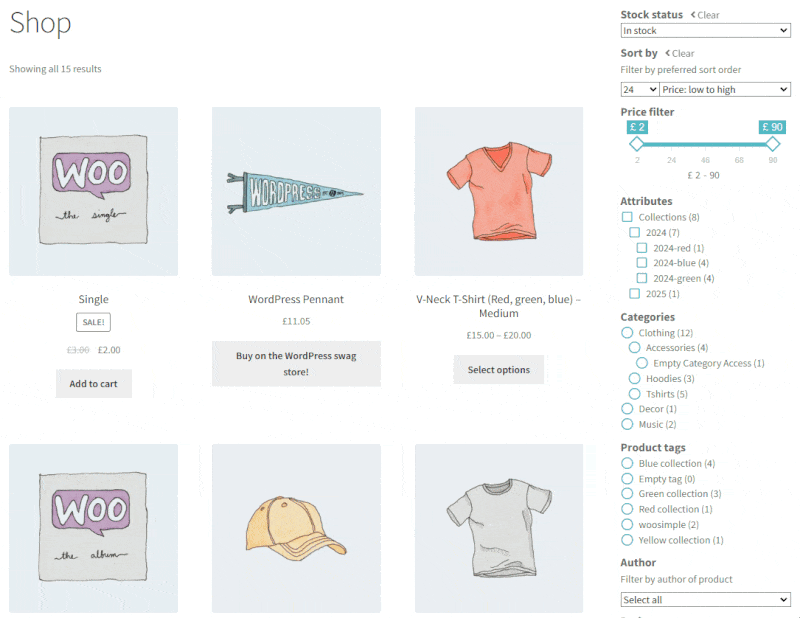800x618 pixels.
Task: Expand the Author Select all dropdown
Action: click(x=705, y=600)
